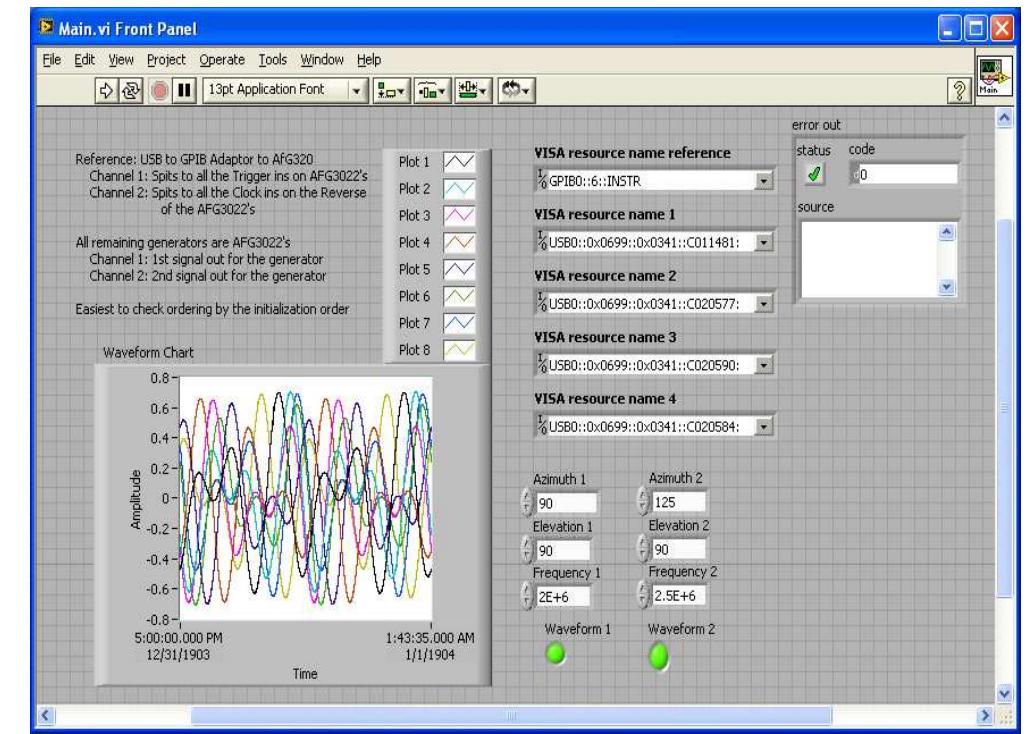1036x734 pixels.
Task: Open the Project menu
Action: [166, 59]
